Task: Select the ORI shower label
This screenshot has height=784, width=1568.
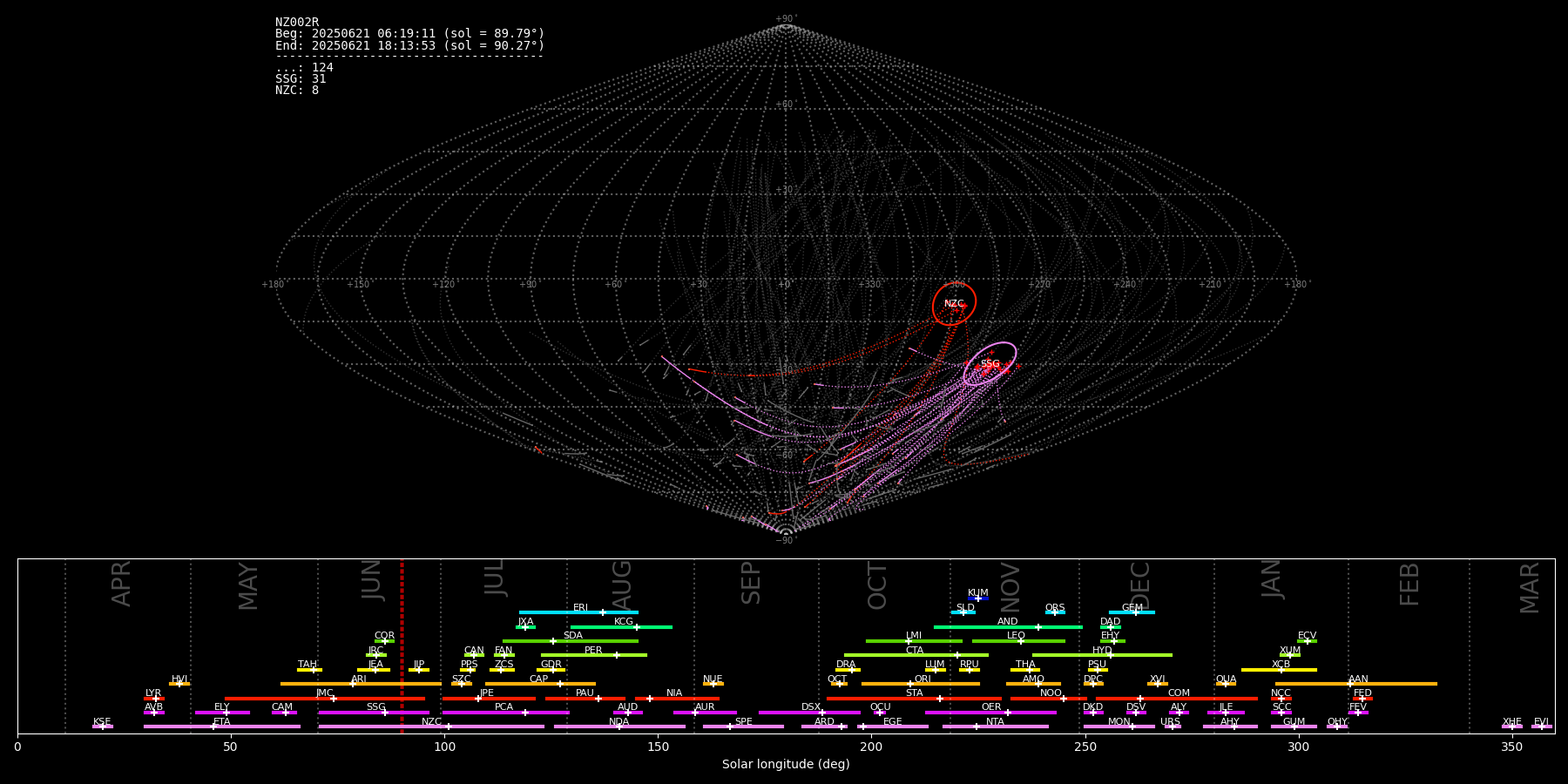Action: tap(923, 679)
